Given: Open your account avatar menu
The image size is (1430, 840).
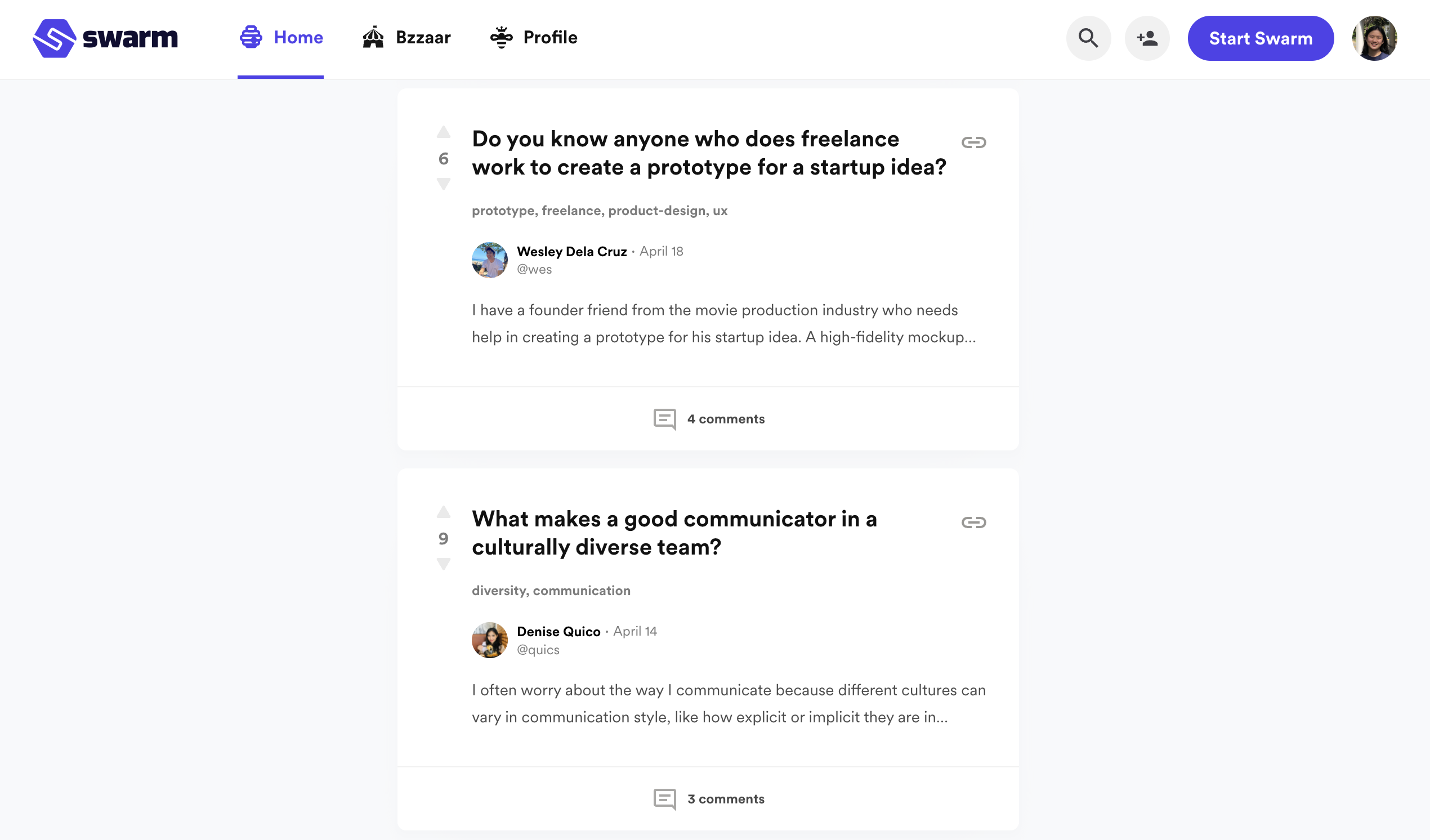Looking at the screenshot, I should [x=1374, y=38].
